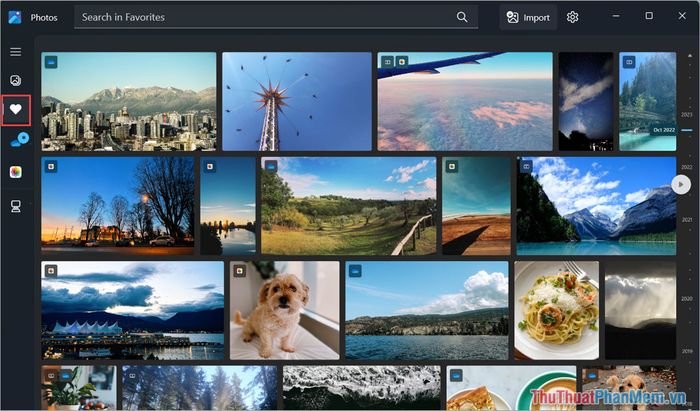Viewport: 700px width, 411px height.
Task: Open All Photos in the sidebar
Action: point(16,80)
